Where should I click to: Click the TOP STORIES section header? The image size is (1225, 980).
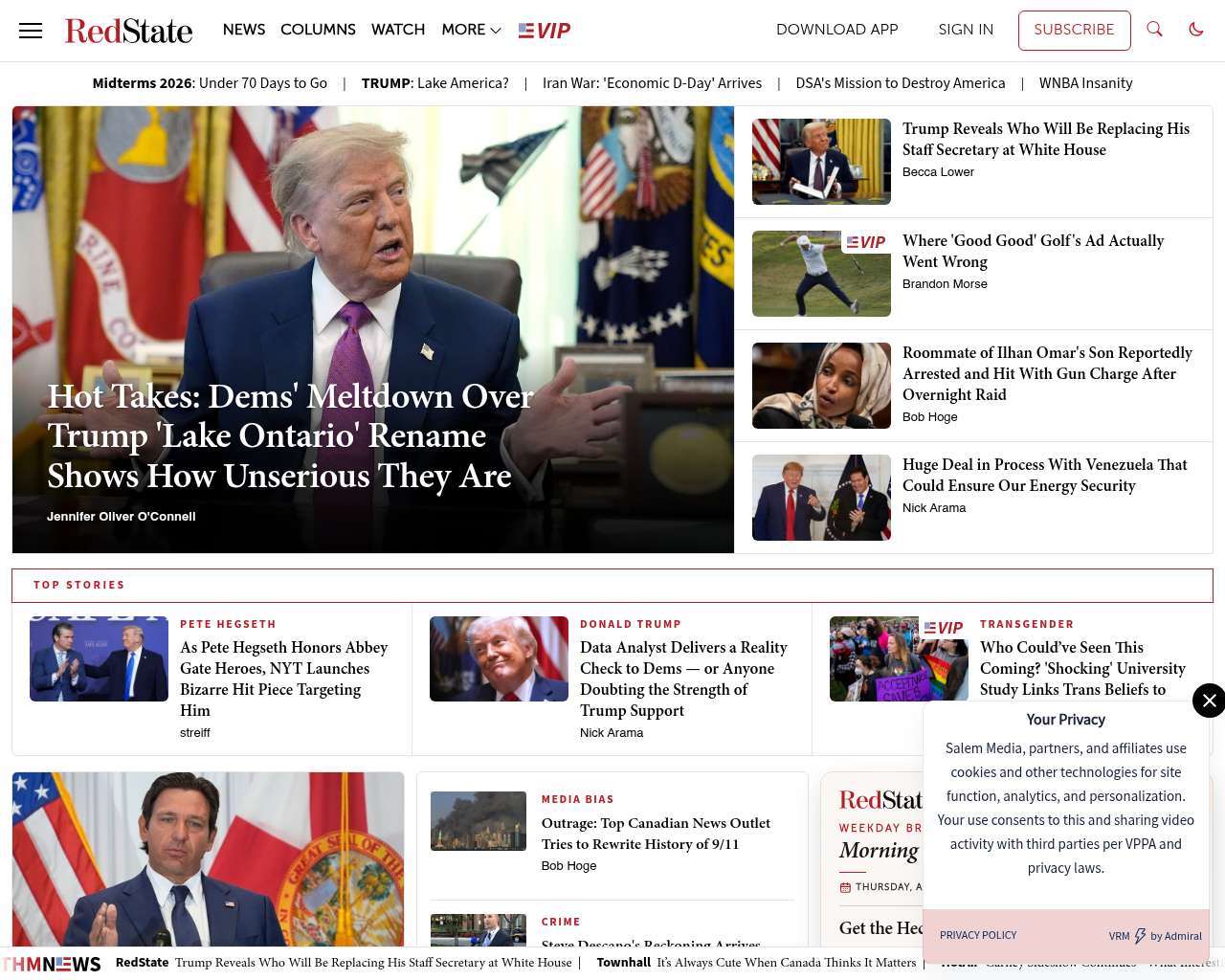pos(79,585)
